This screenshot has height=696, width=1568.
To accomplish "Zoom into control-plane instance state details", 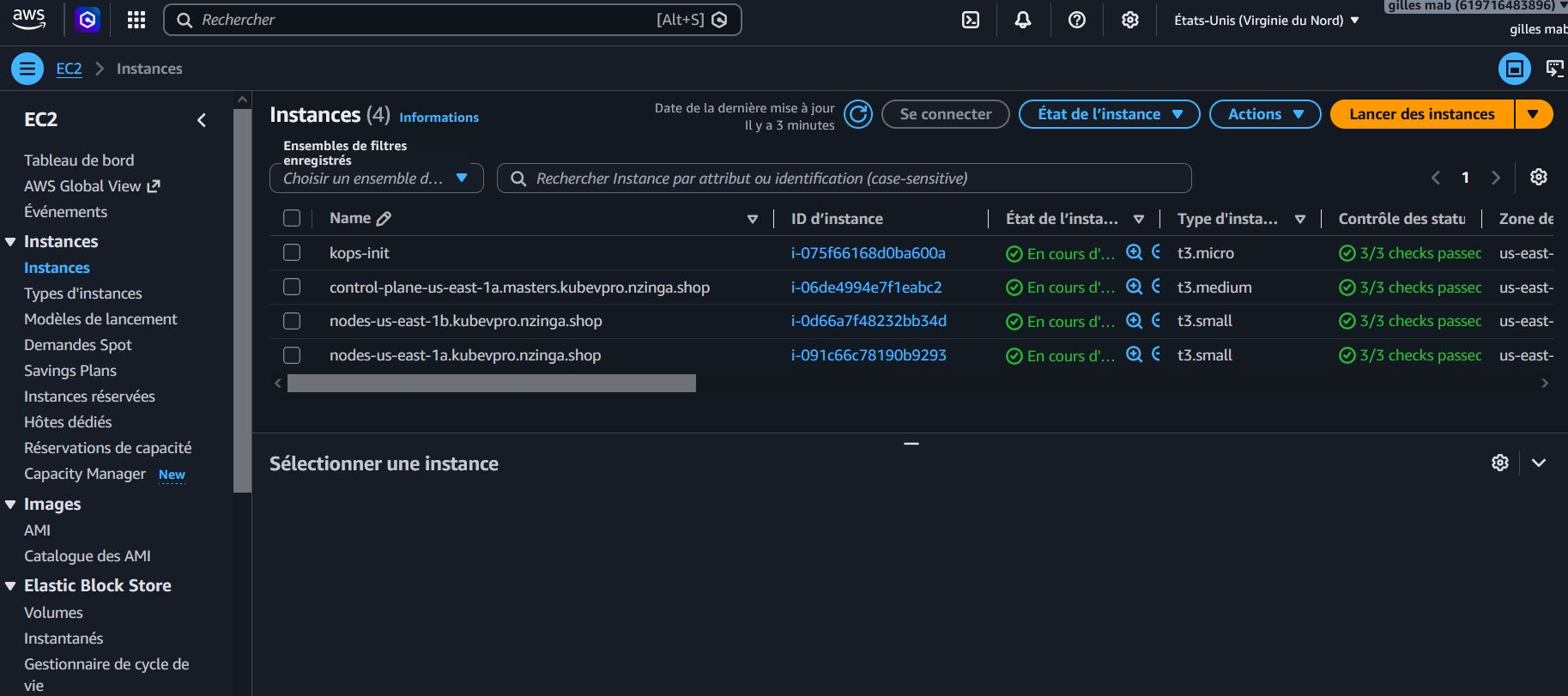I will coord(1135,287).
